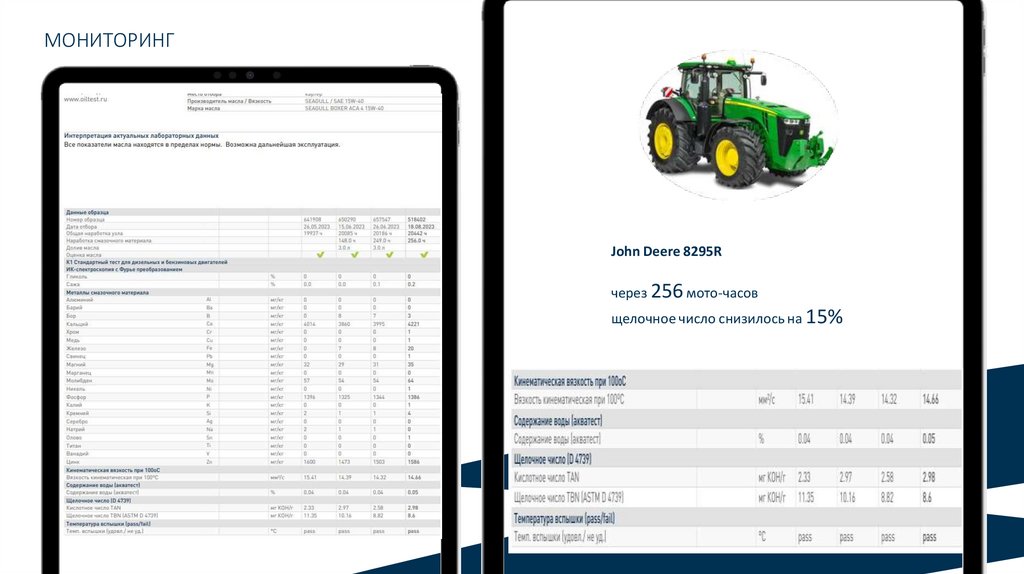Click phosphorus value '1386'
The image size is (1024, 574).
[413, 397]
